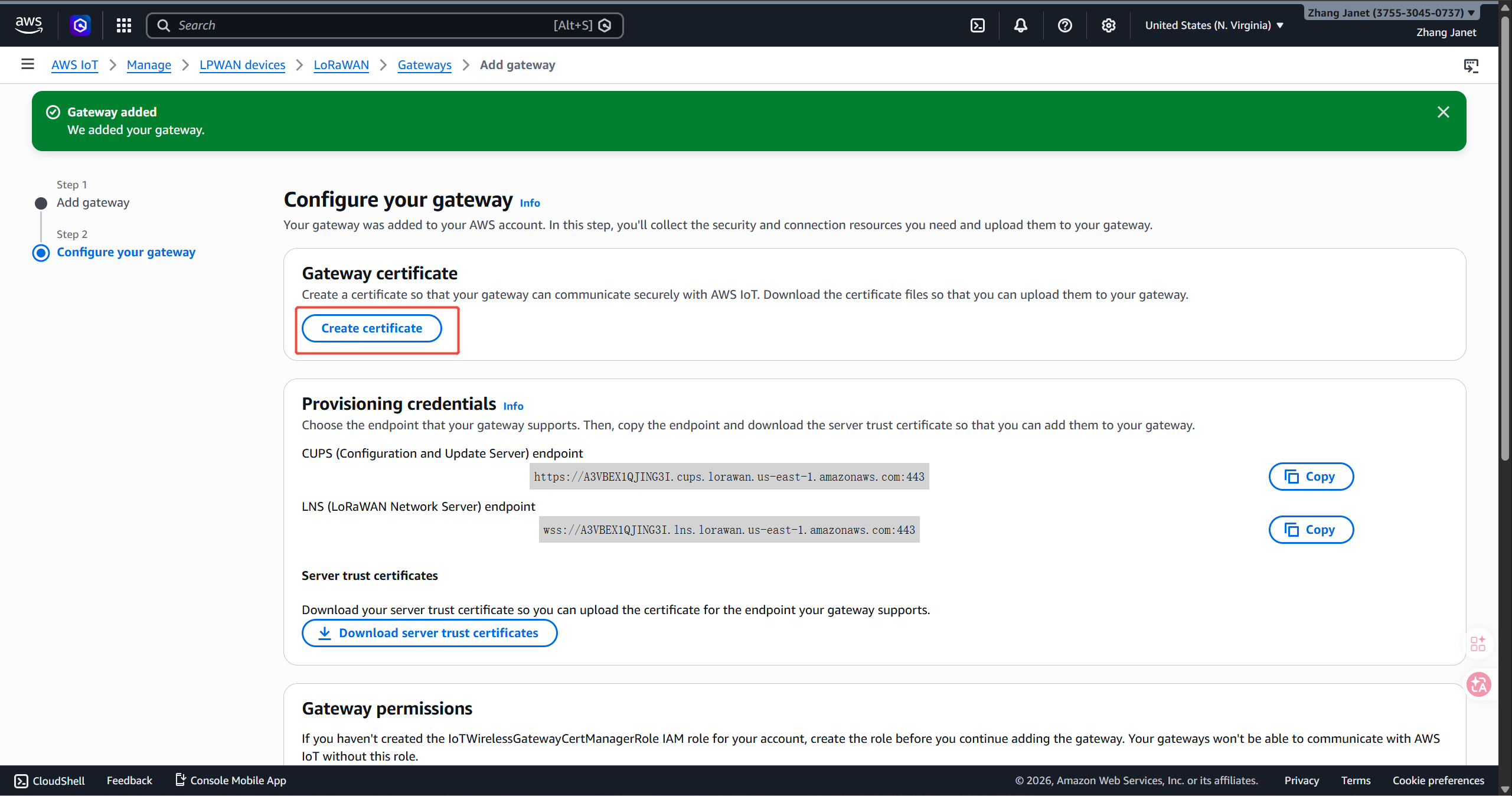Open the AWS services grid menu
1512x796 pixels.
pos(123,25)
